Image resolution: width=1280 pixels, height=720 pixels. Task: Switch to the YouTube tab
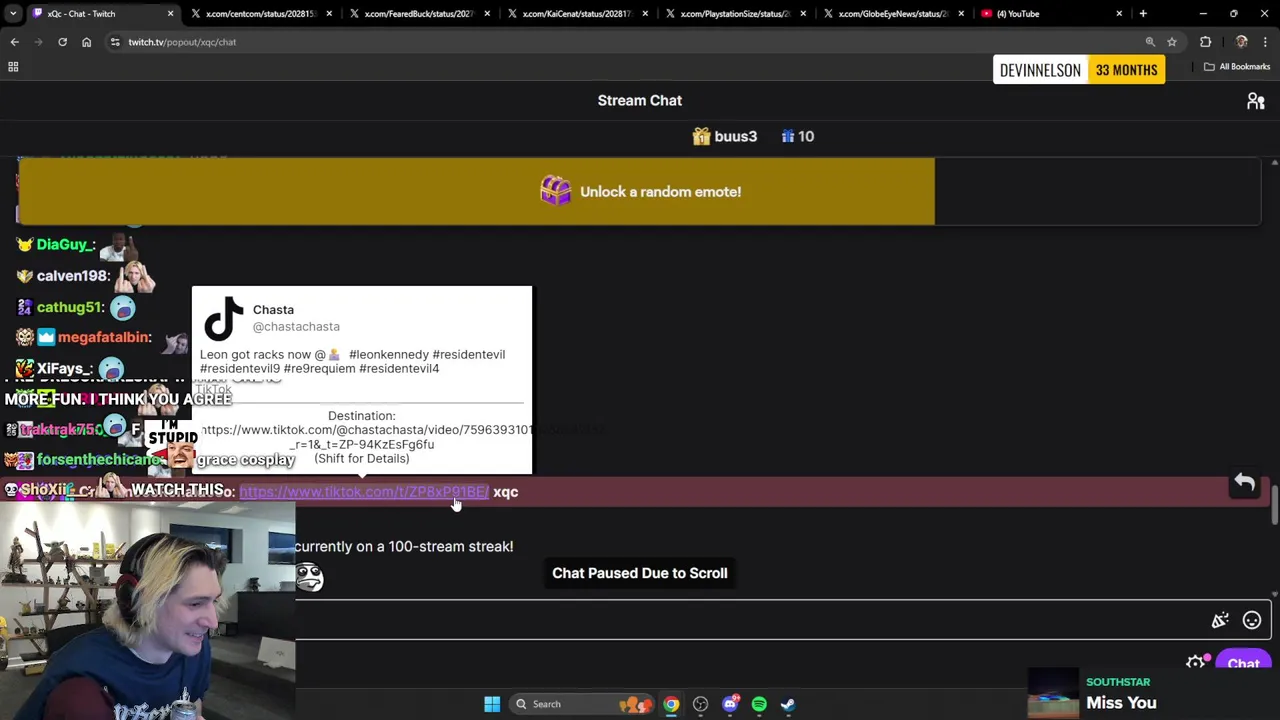tap(1052, 14)
